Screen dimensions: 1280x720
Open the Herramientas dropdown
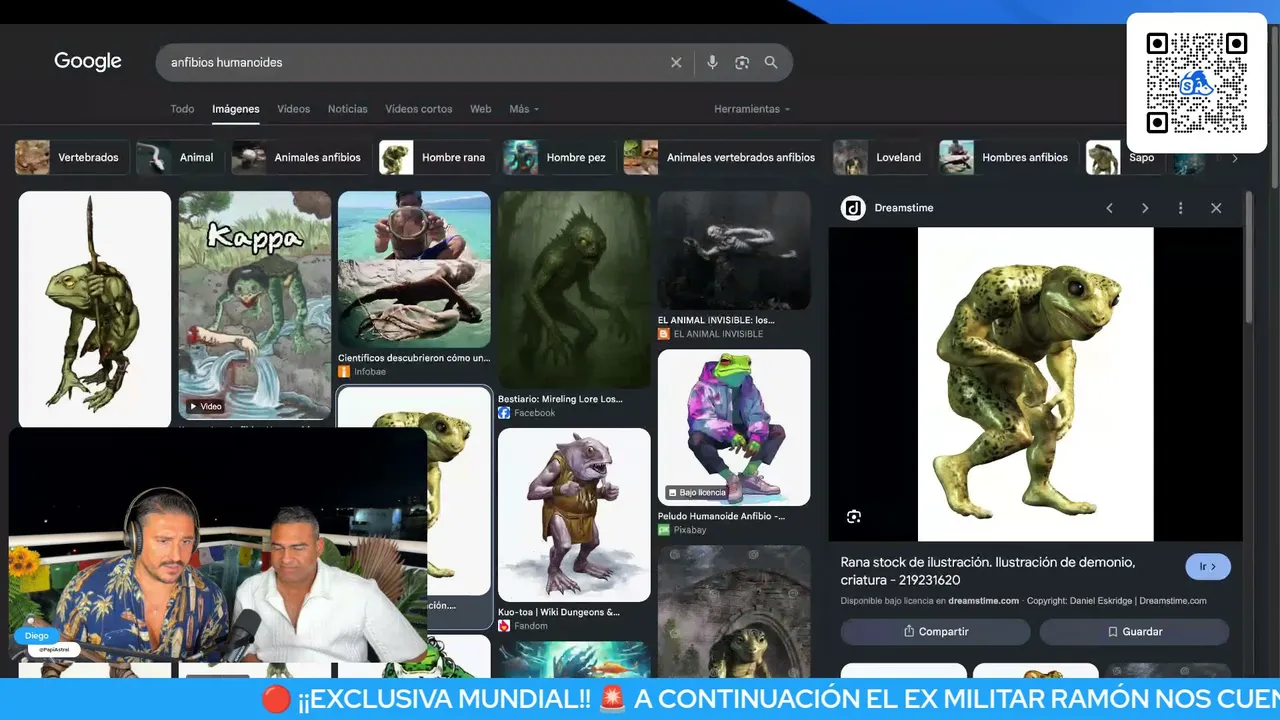point(752,109)
